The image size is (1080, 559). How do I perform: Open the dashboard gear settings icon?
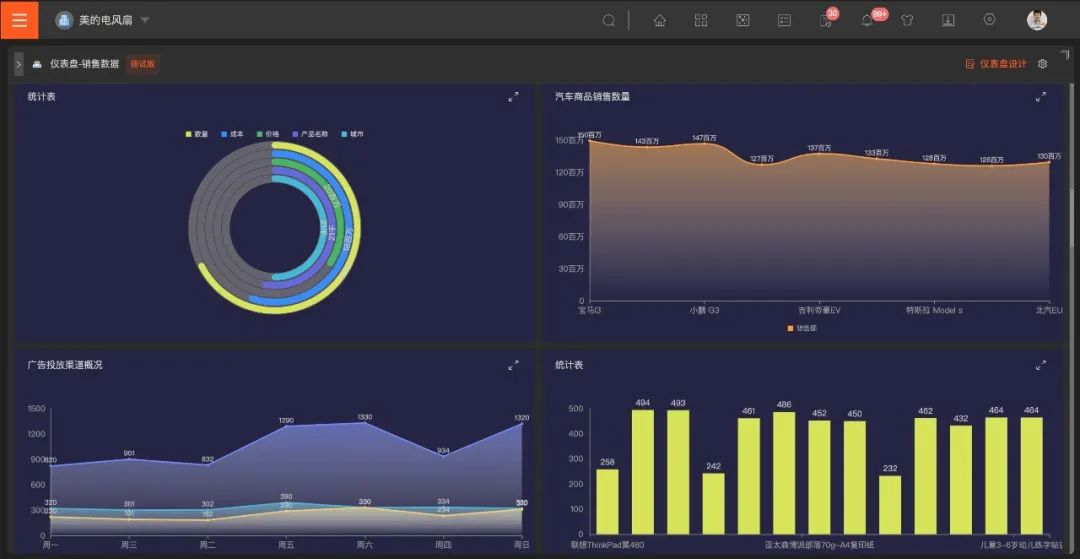click(1042, 64)
